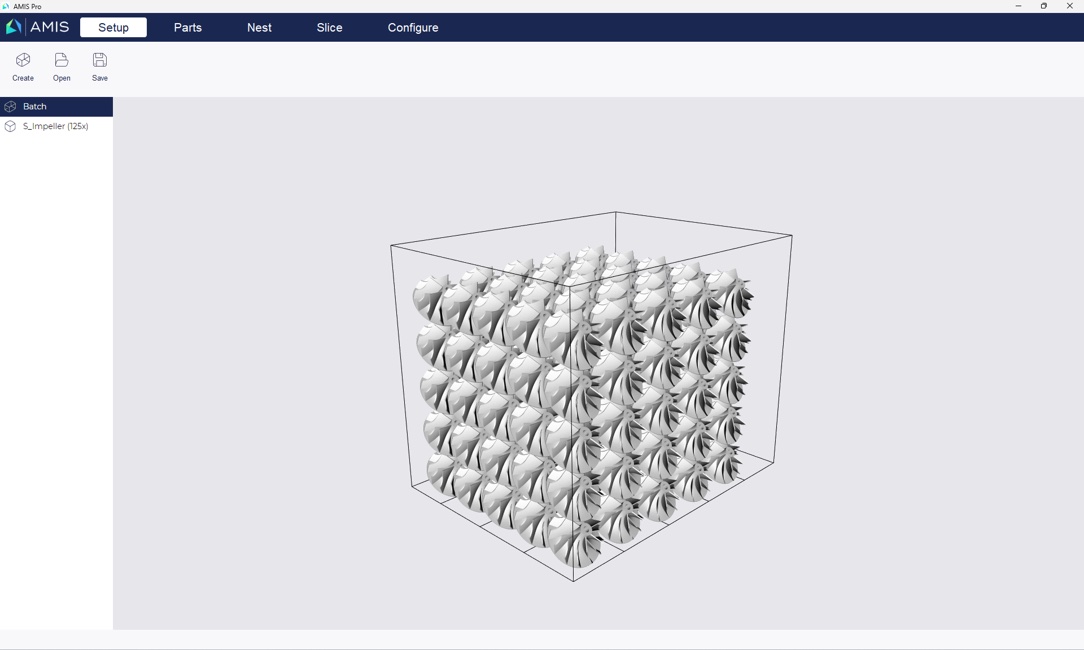Click the AMIS Pro title bar icon
Viewport: 1084px width, 650px height.
click(6, 6)
